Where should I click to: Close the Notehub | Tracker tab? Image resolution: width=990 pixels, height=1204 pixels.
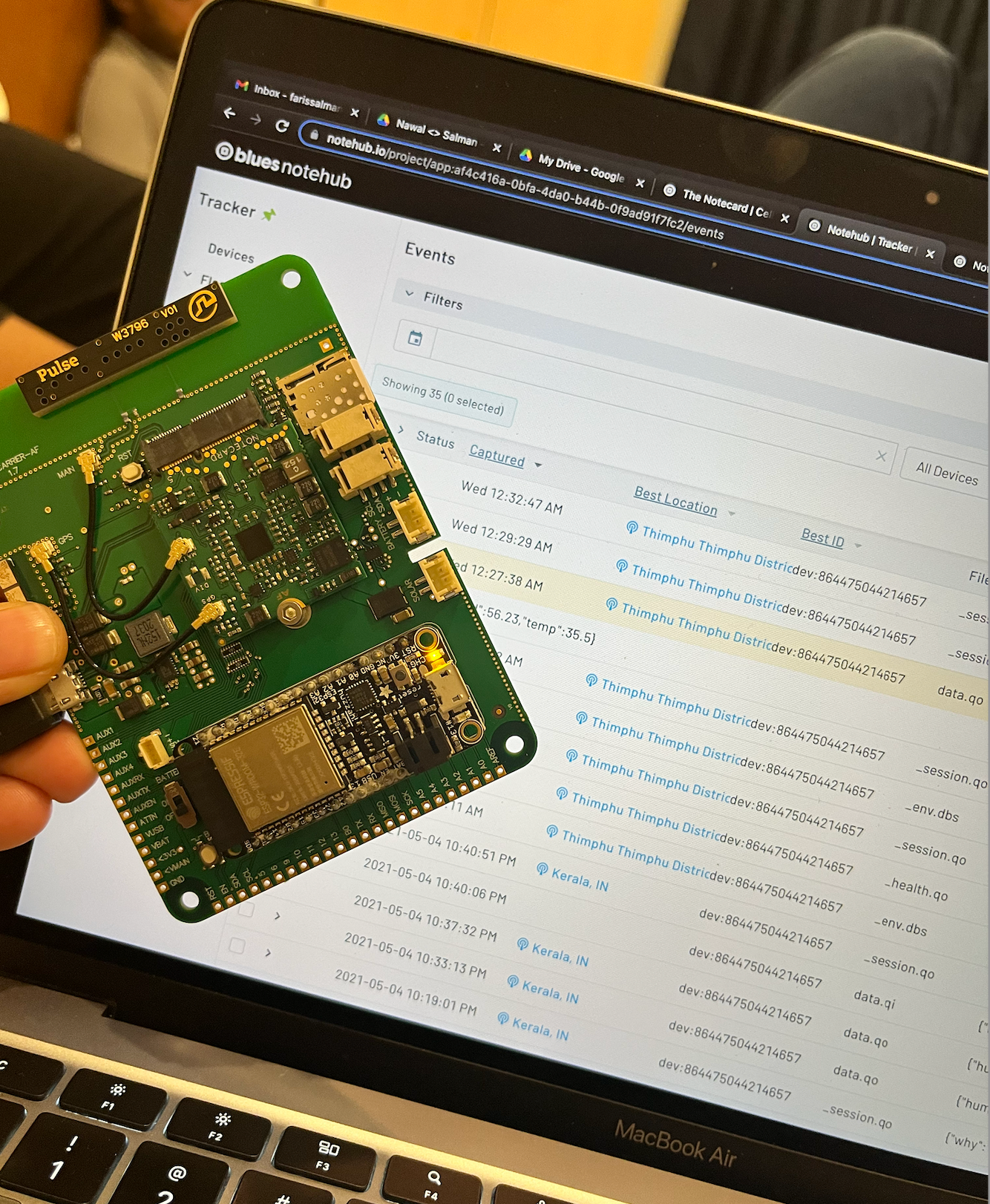pyautogui.click(x=930, y=254)
